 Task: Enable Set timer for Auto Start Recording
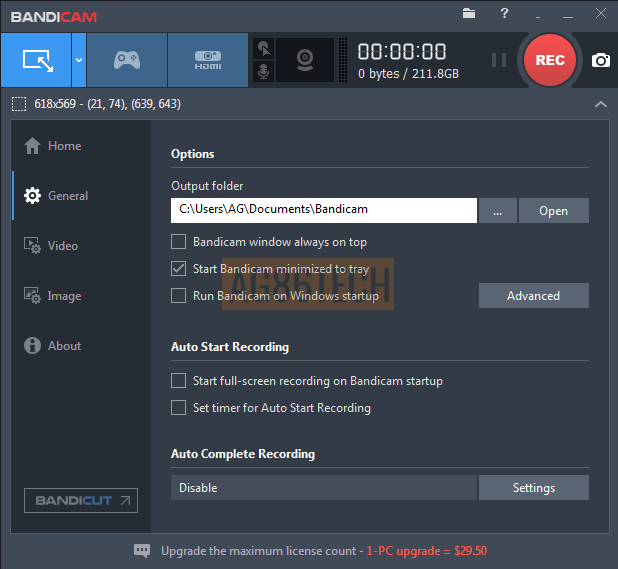[x=179, y=407]
